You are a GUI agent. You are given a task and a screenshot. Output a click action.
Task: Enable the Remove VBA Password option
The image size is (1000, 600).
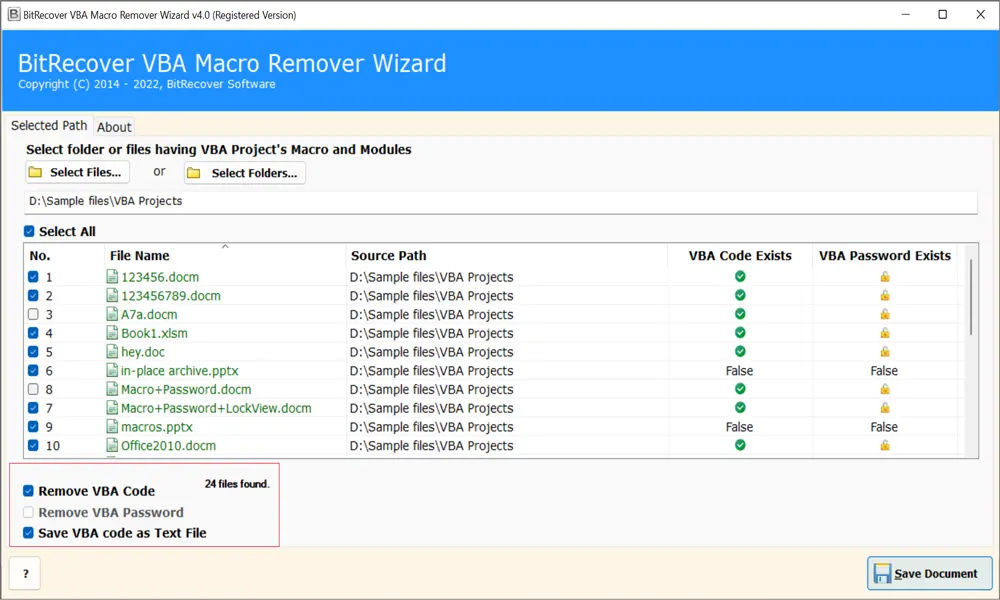[28, 512]
